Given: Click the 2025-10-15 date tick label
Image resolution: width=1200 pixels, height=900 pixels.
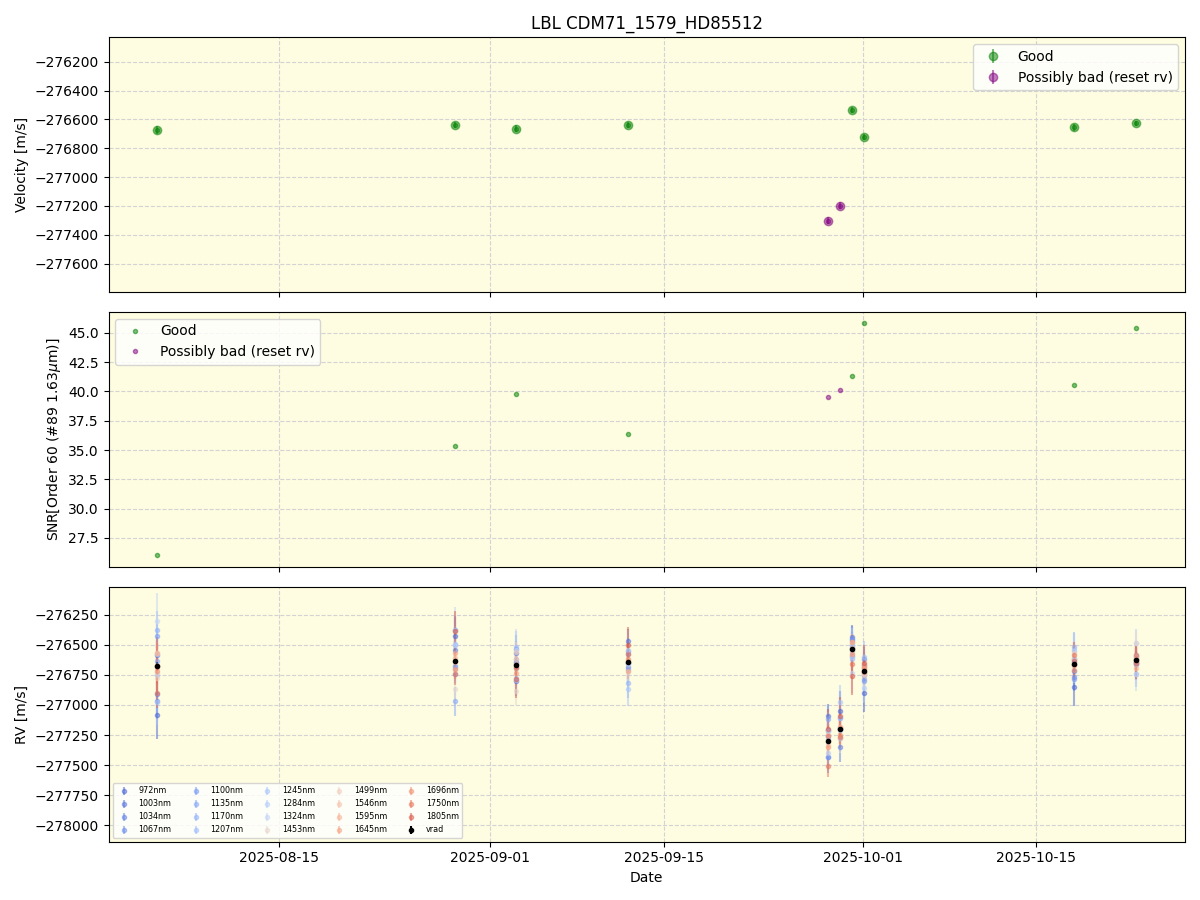Looking at the screenshot, I should (x=1036, y=857).
